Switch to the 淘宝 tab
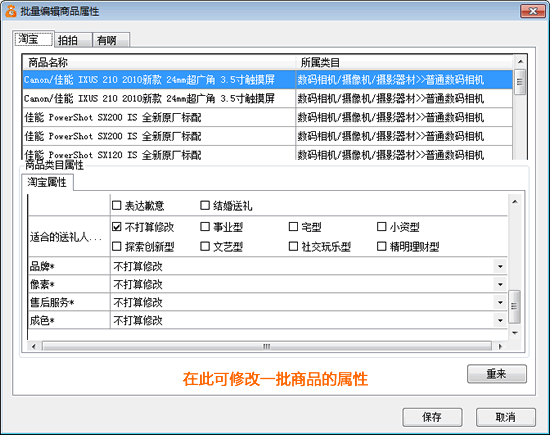The image size is (550, 435). coord(34,39)
